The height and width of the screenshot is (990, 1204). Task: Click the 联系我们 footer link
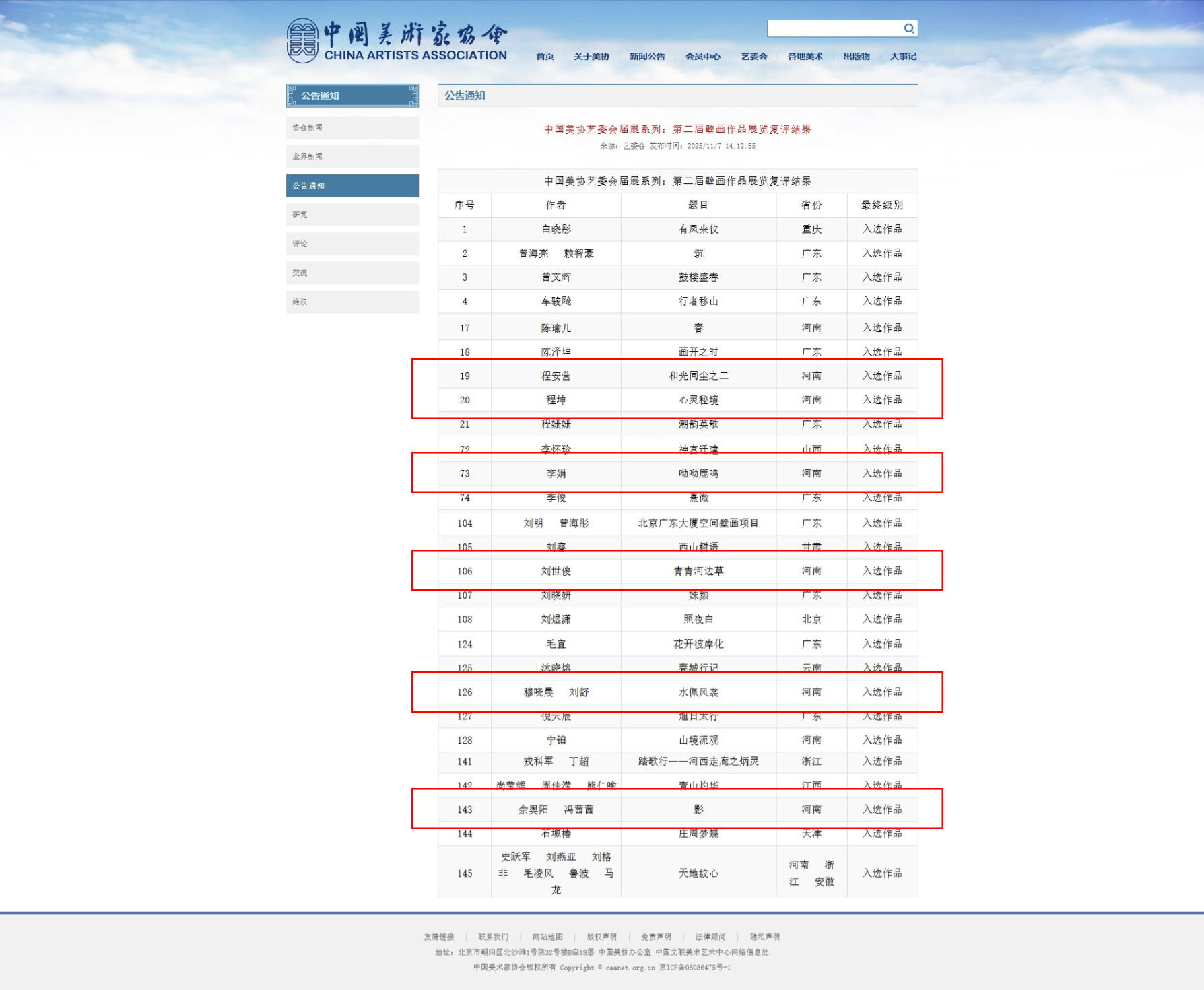pos(493,937)
